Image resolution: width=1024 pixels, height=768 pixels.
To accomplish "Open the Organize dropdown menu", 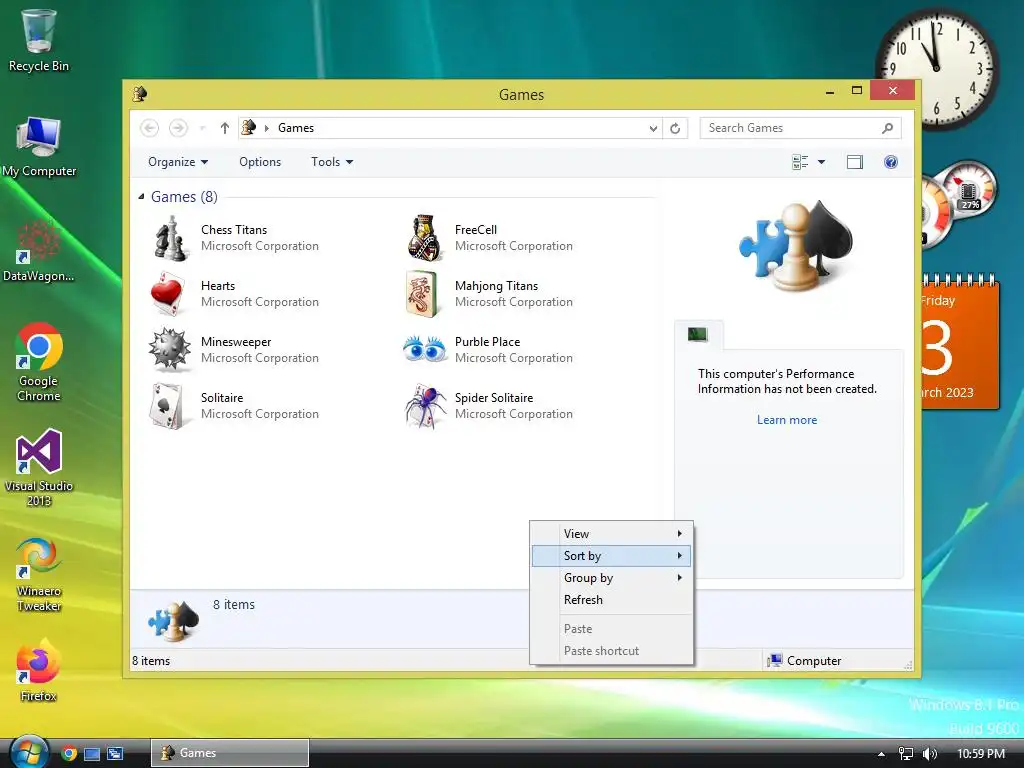I will click(178, 162).
